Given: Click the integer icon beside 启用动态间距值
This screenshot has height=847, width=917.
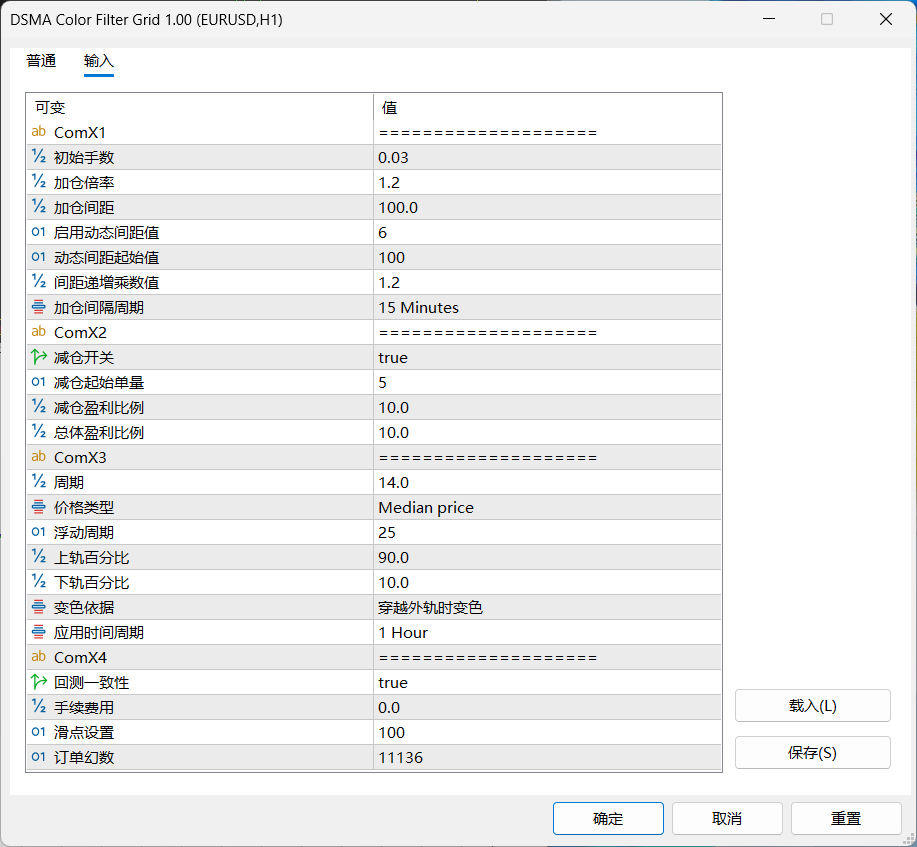Looking at the screenshot, I should coord(39,232).
